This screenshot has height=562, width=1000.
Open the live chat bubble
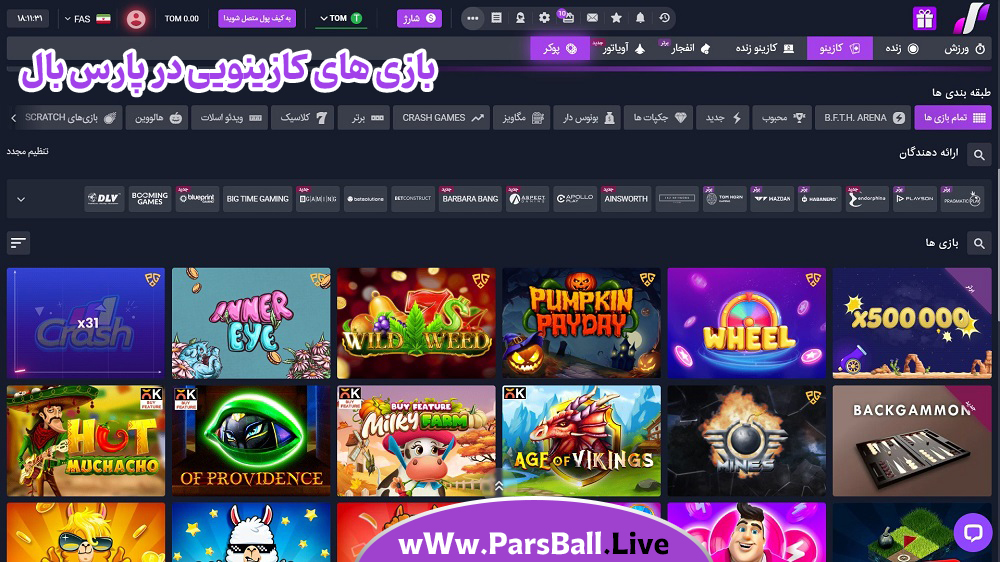(973, 532)
